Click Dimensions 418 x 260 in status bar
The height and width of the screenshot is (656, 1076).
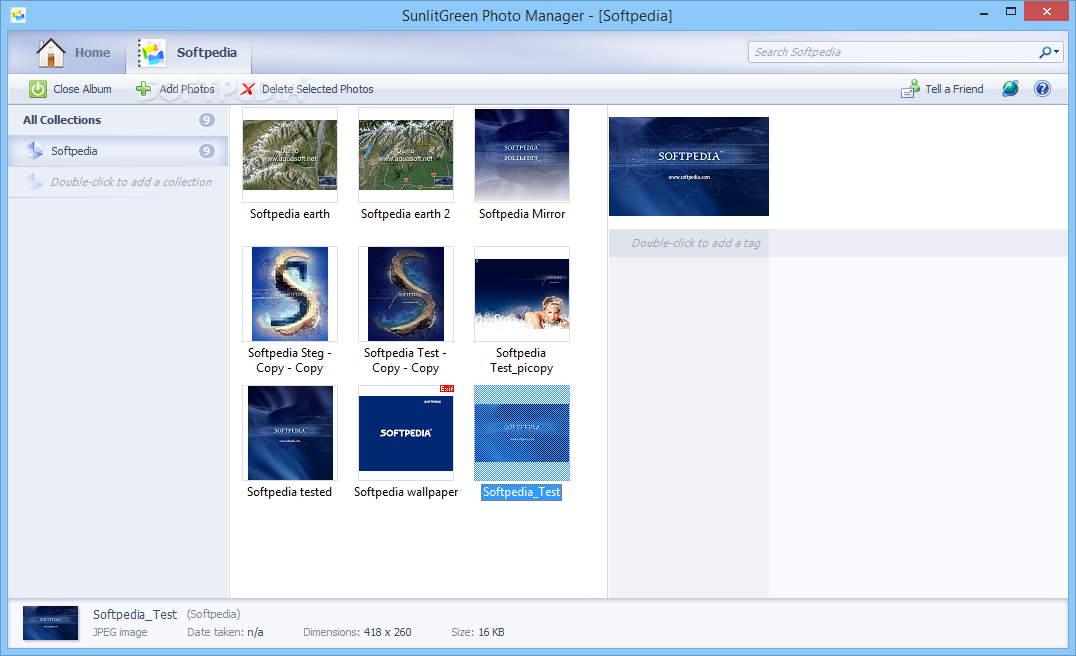pyautogui.click(x=358, y=633)
